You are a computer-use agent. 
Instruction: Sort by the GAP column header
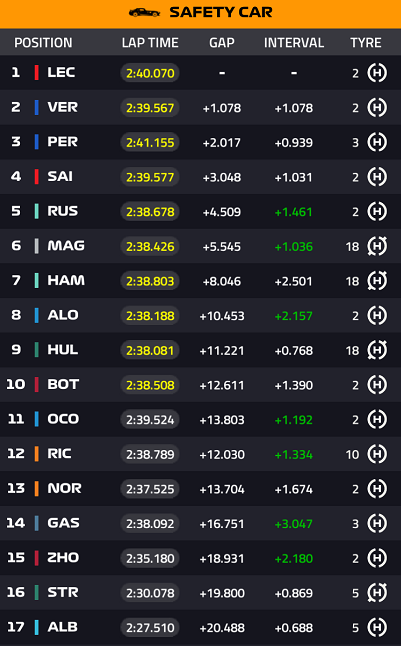222,42
